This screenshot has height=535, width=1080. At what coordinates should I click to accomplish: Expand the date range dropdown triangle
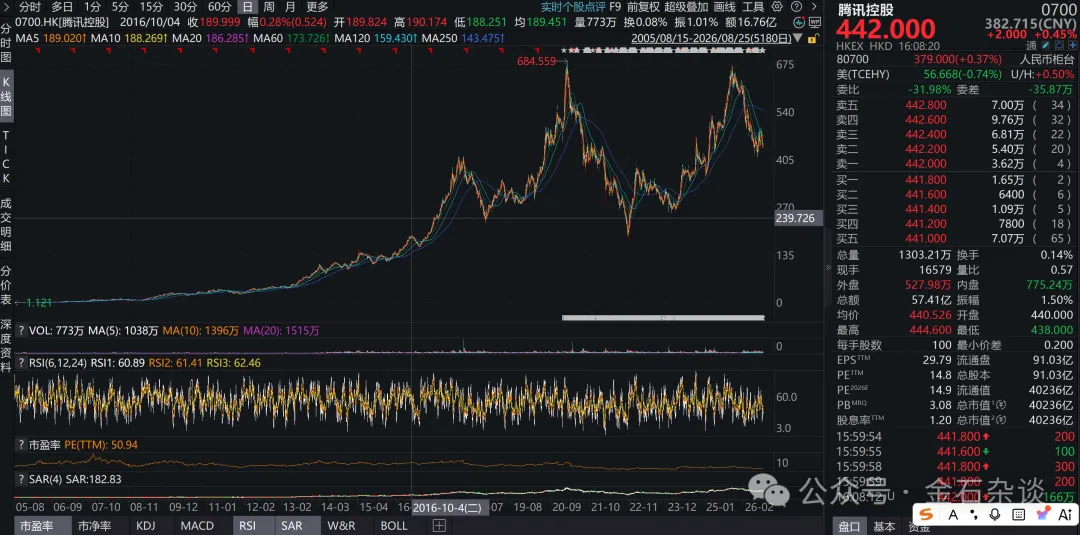(x=797, y=38)
